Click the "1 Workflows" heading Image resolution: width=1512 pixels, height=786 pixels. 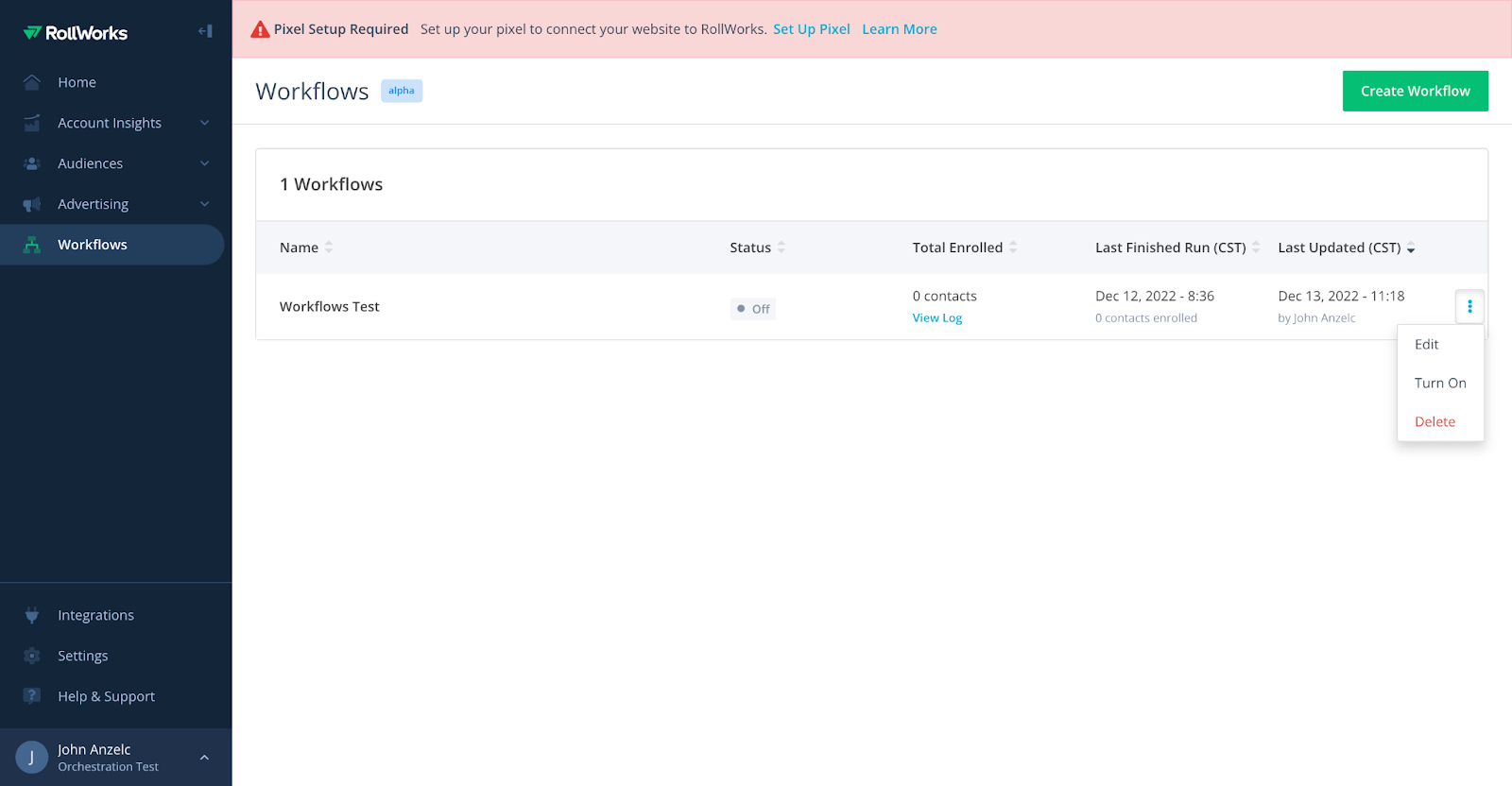pyautogui.click(x=331, y=184)
